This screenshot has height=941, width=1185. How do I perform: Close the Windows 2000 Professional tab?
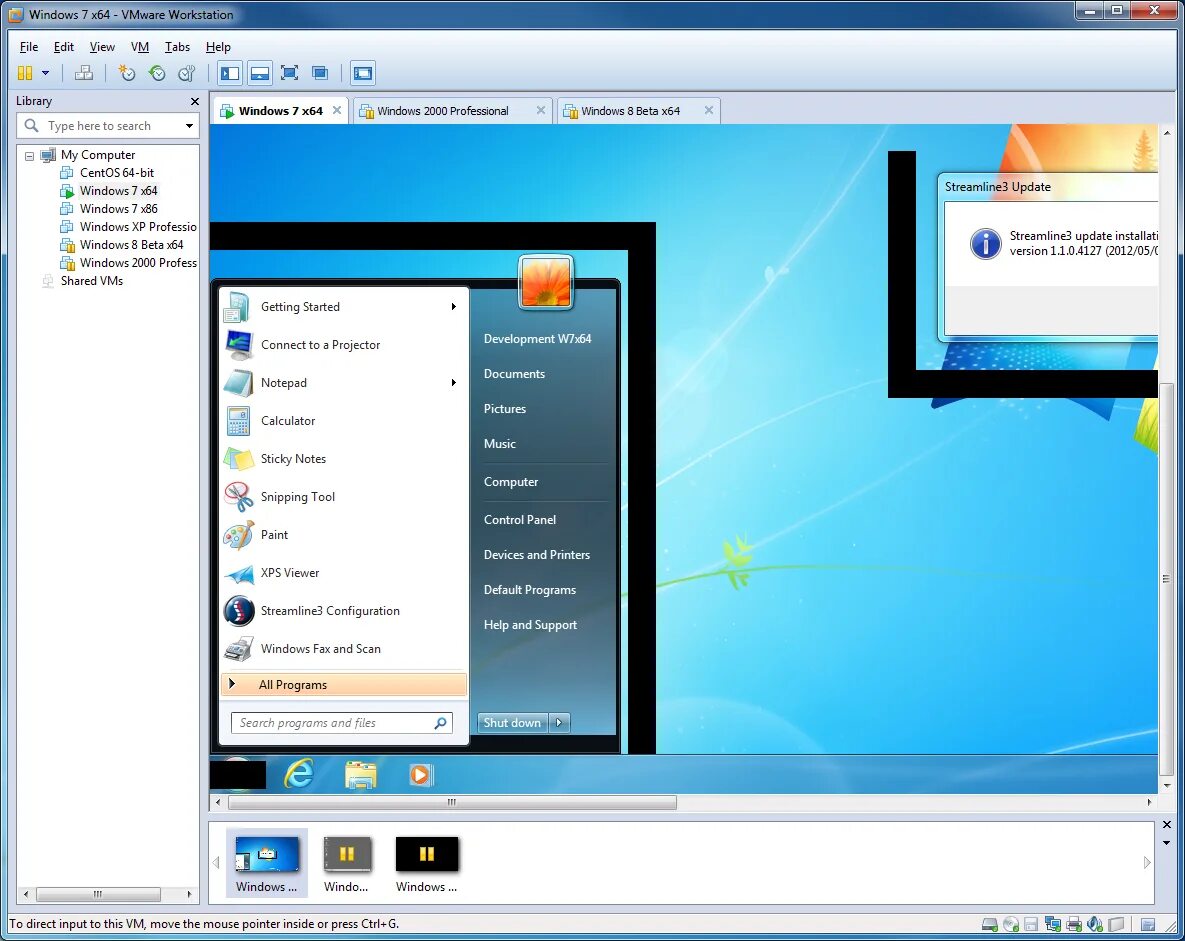pos(541,110)
